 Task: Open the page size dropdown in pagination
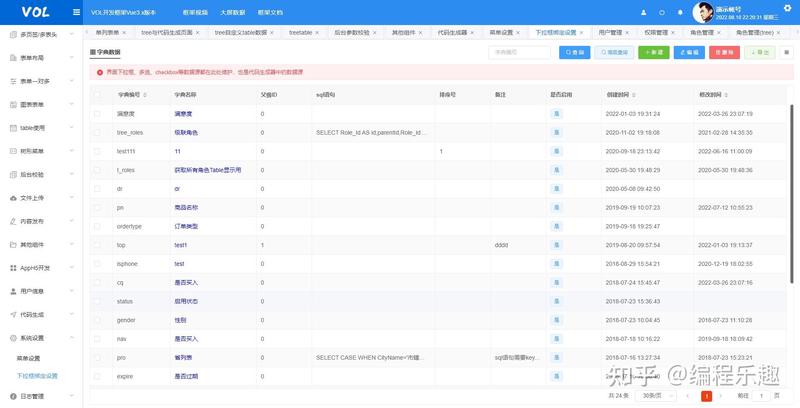pos(658,396)
